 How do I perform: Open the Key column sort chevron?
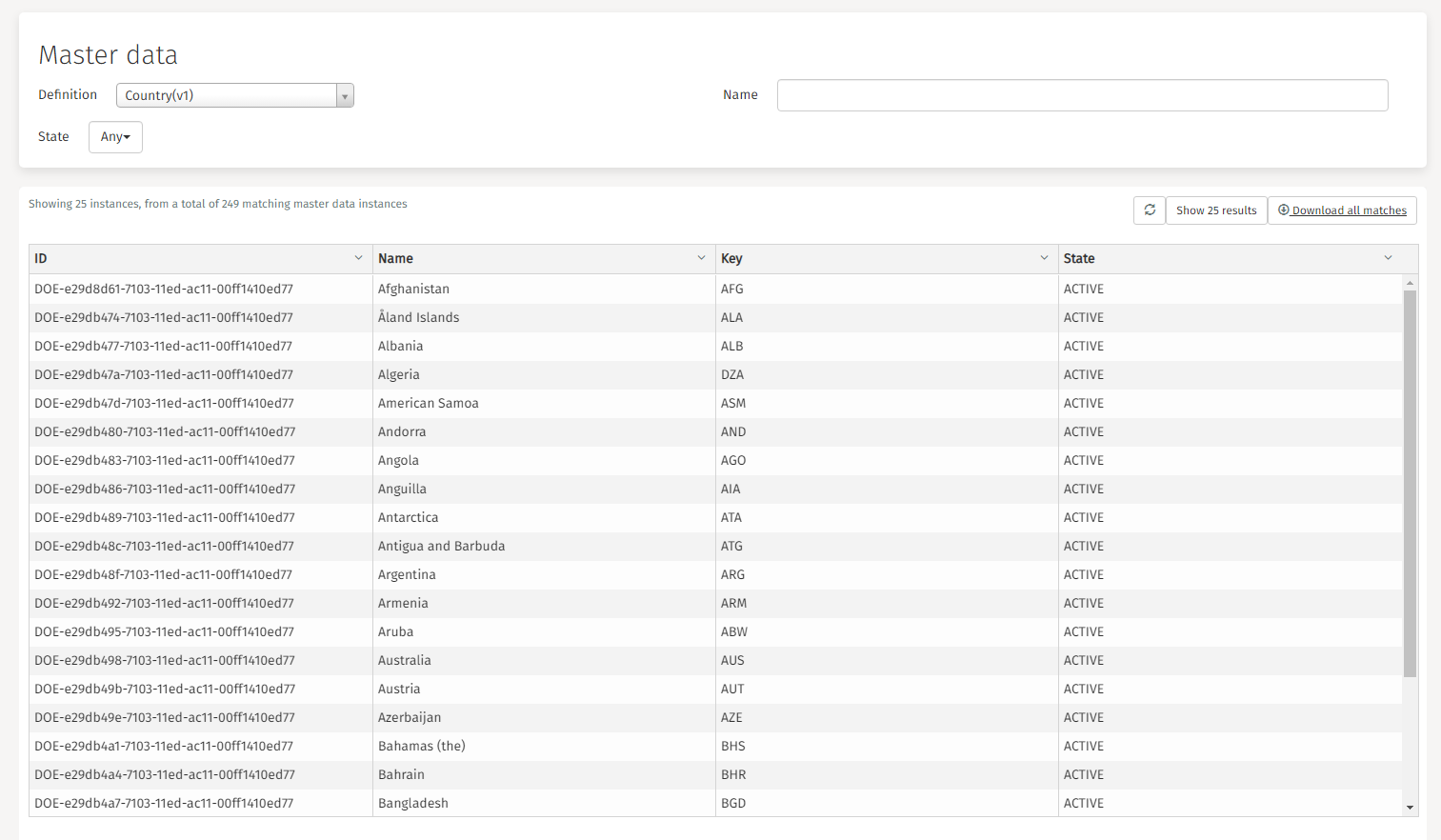pos(1043,257)
